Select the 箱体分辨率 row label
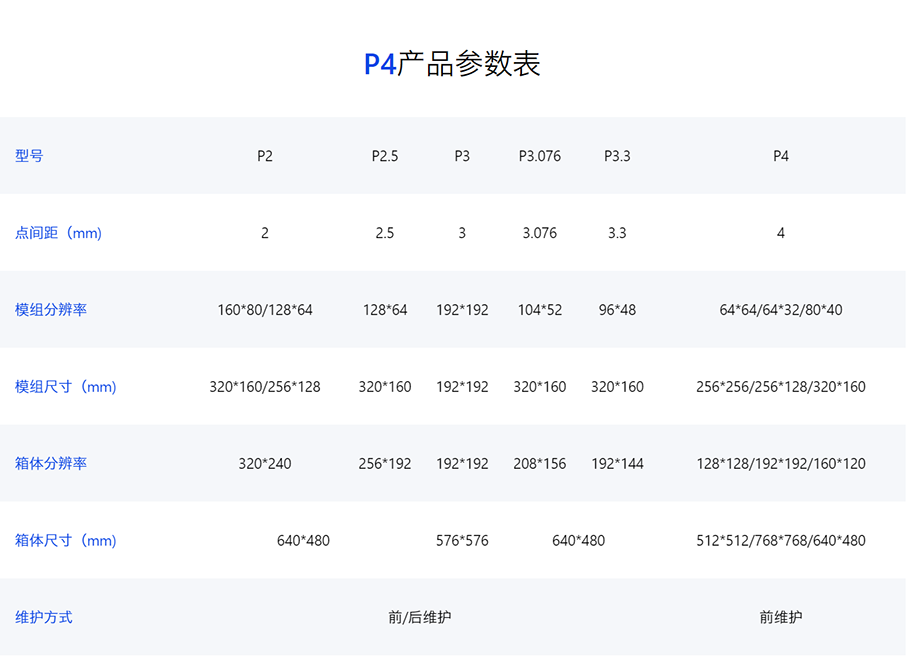The width and height of the screenshot is (907, 656). [51, 464]
